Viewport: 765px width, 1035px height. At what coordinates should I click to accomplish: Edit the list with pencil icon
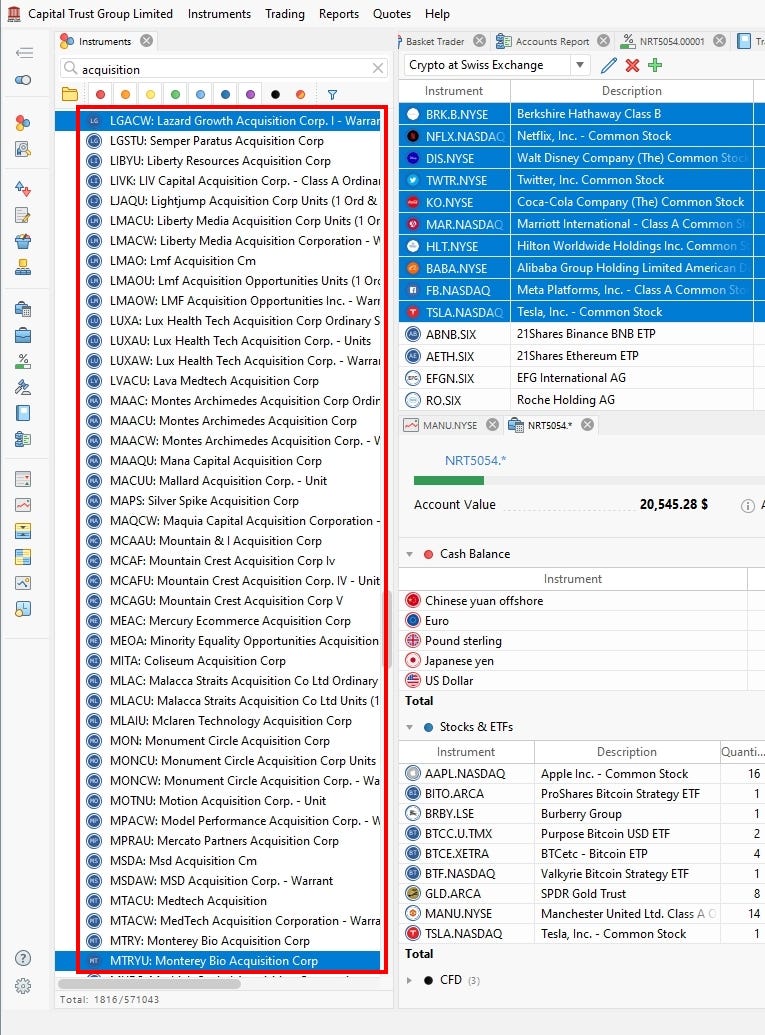pos(609,65)
